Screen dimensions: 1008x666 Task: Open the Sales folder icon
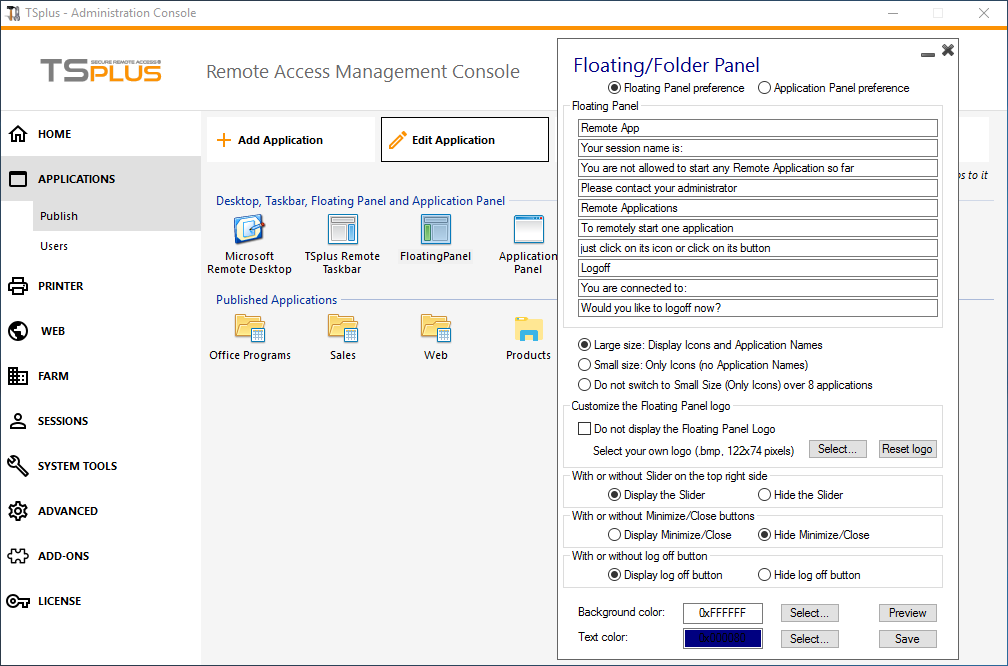pyautogui.click(x=342, y=328)
